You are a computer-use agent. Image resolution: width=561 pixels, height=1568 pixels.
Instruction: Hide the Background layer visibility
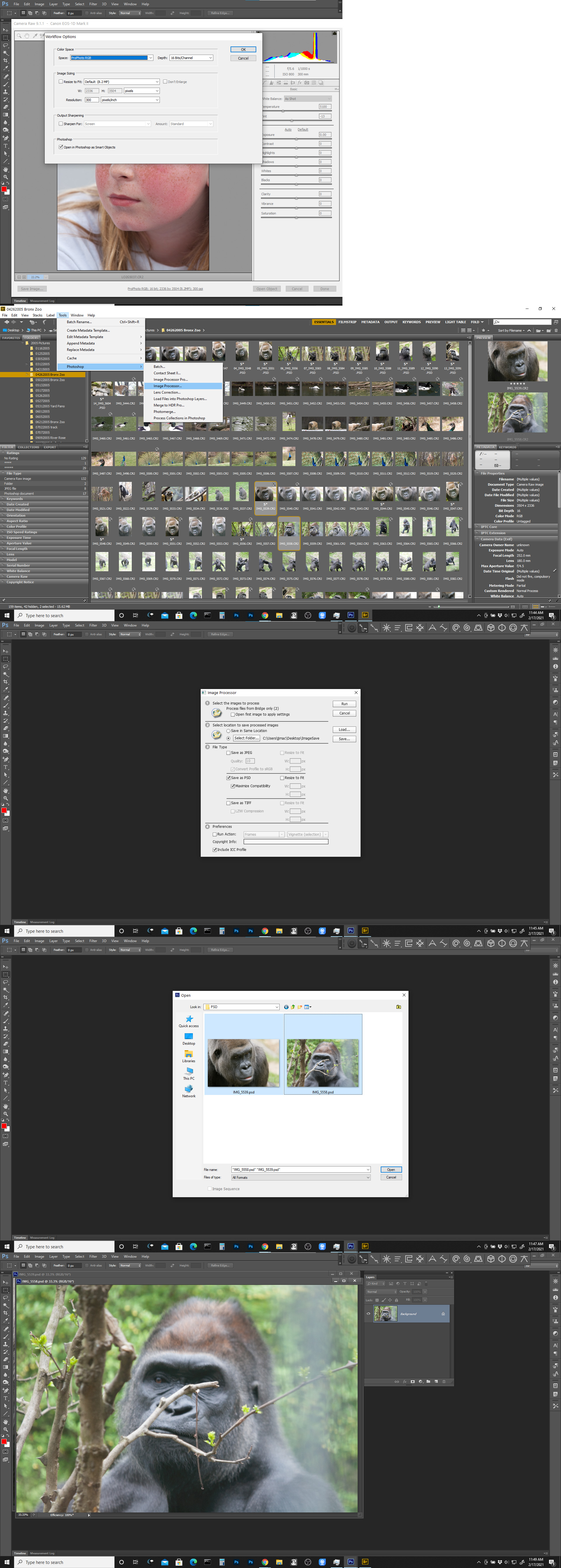coord(368,1313)
